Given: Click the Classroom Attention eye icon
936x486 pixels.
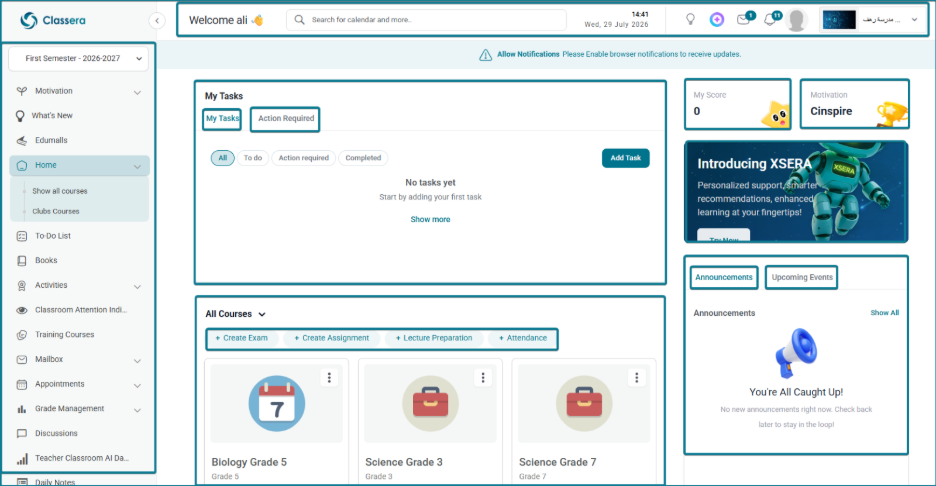Looking at the screenshot, I should (x=21, y=310).
